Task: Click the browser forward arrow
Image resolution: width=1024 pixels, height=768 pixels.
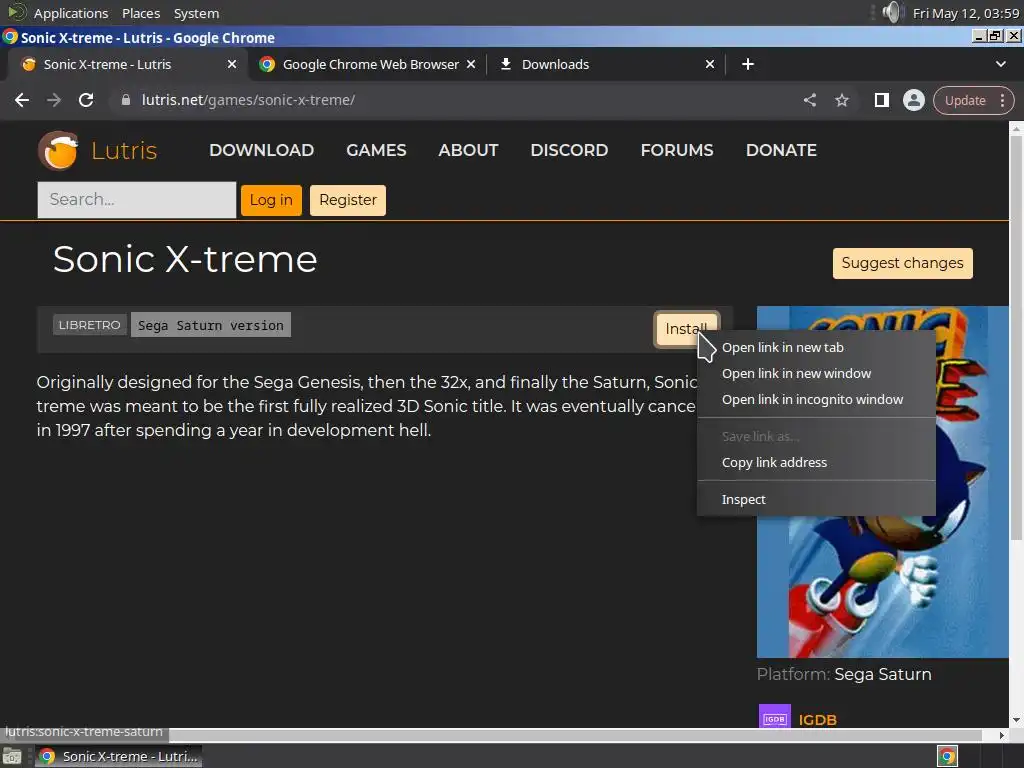Action: pyautogui.click(x=54, y=100)
